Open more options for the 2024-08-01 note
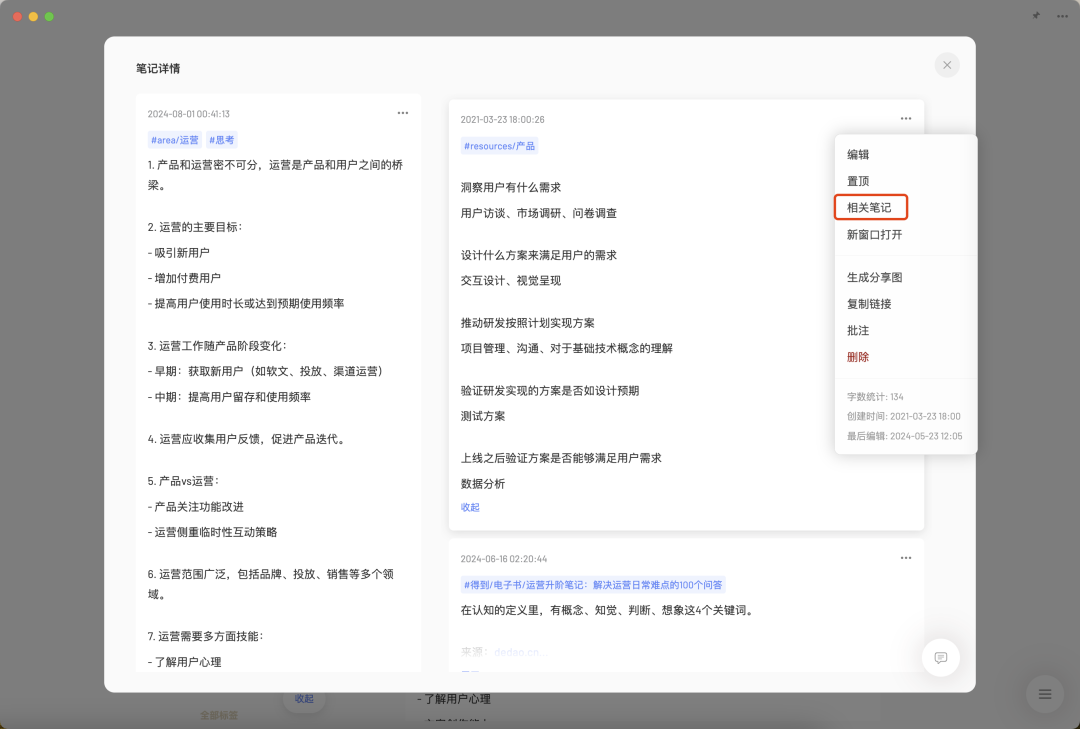This screenshot has width=1080, height=729. [x=403, y=113]
